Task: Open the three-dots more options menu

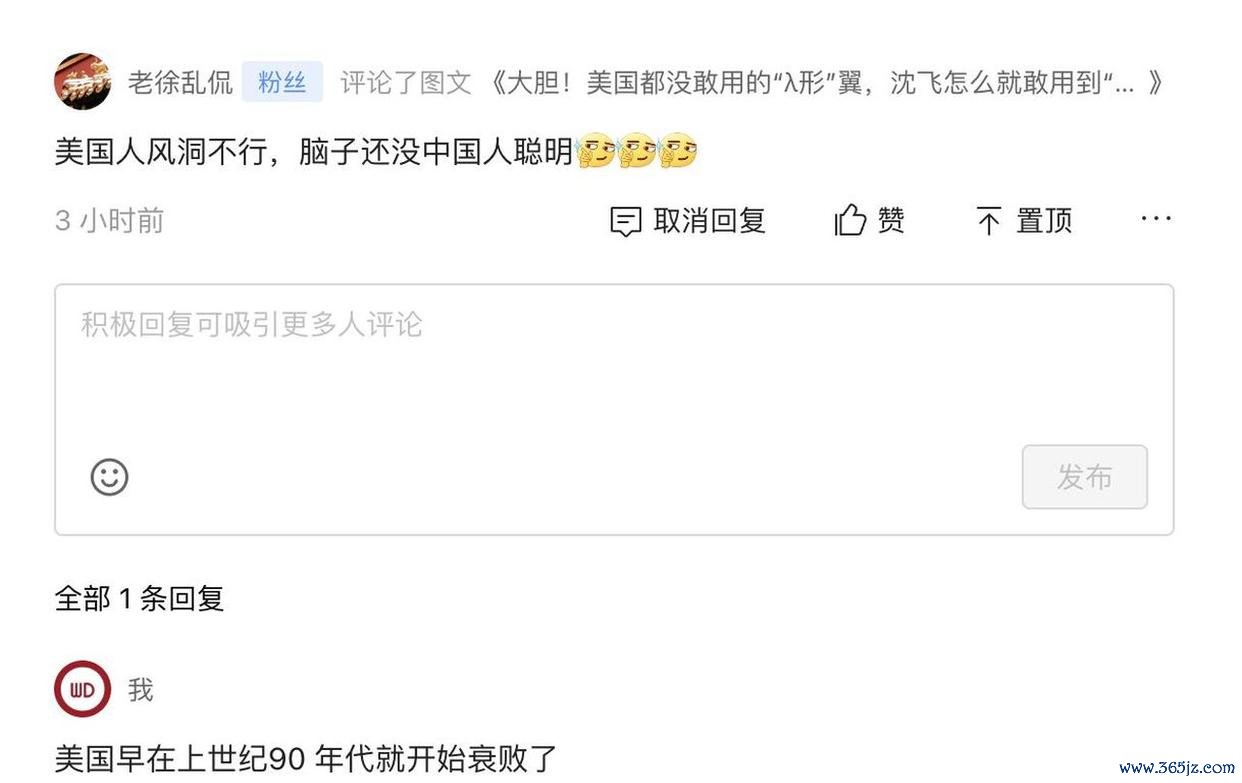Action: point(1156,218)
